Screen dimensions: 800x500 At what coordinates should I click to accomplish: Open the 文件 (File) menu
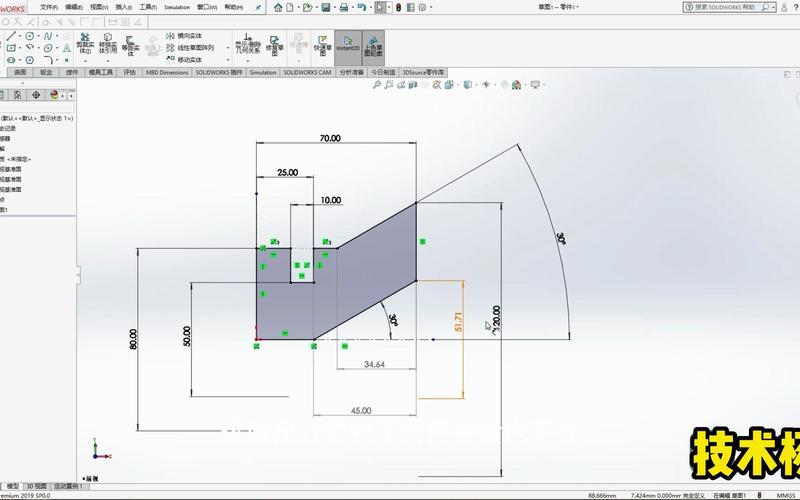tap(49, 7)
